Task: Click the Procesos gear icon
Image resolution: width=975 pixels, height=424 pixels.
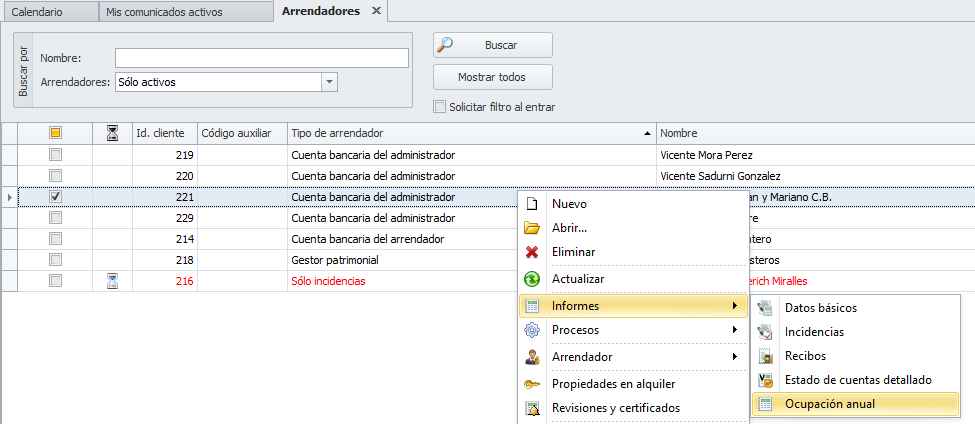Action: pyautogui.click(x=532, y=330)
